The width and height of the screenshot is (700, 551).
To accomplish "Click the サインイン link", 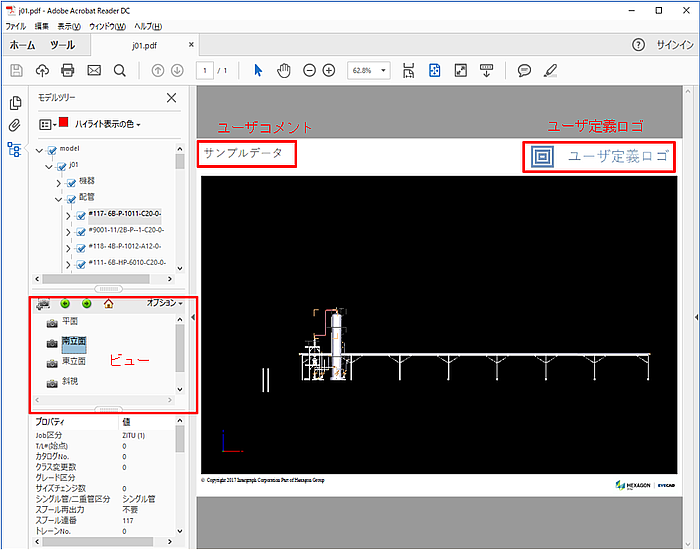I will click(675, 45).
